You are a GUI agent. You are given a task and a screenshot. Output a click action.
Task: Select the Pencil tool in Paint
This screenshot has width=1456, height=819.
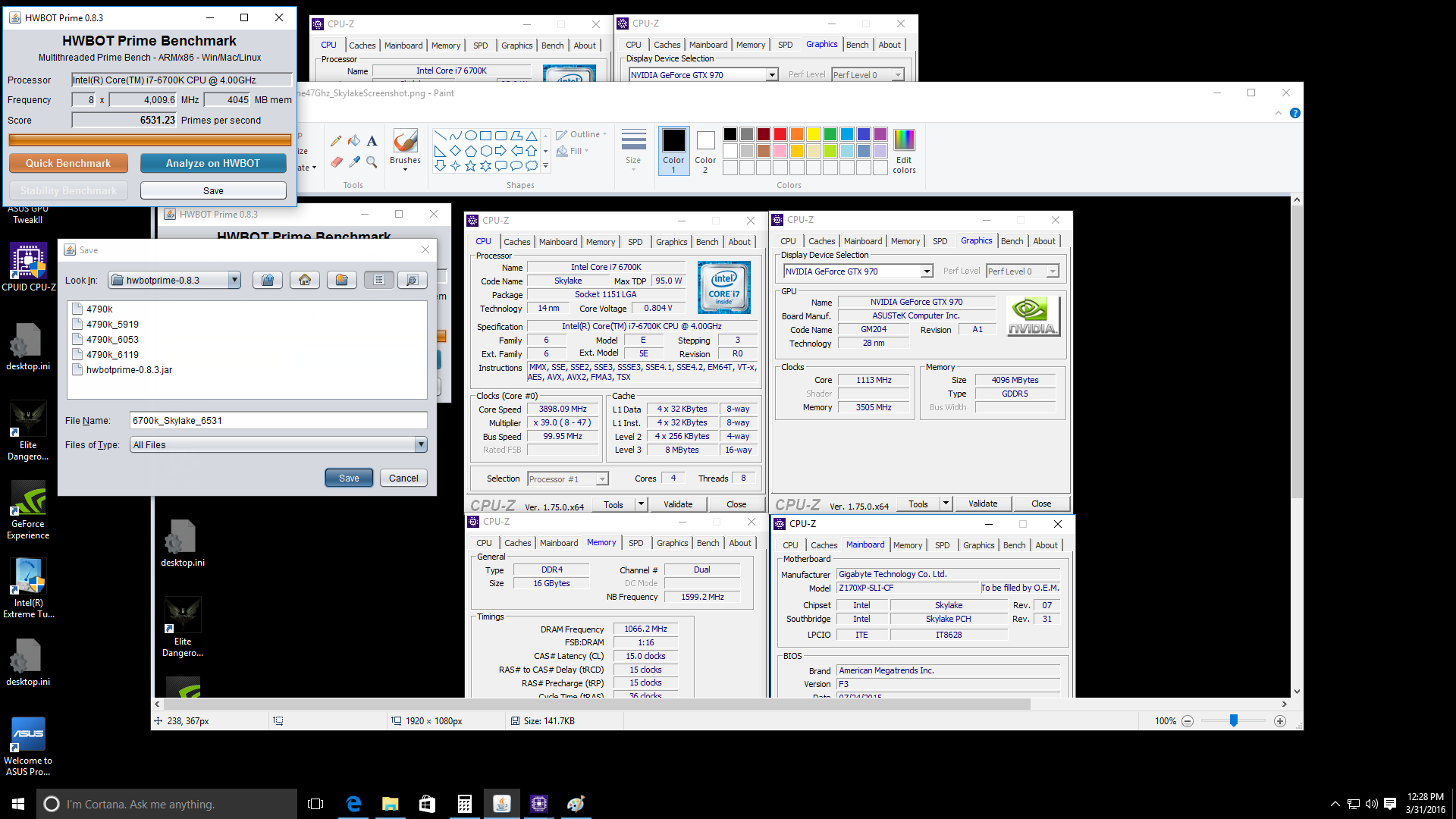click(x=336, y=140)
